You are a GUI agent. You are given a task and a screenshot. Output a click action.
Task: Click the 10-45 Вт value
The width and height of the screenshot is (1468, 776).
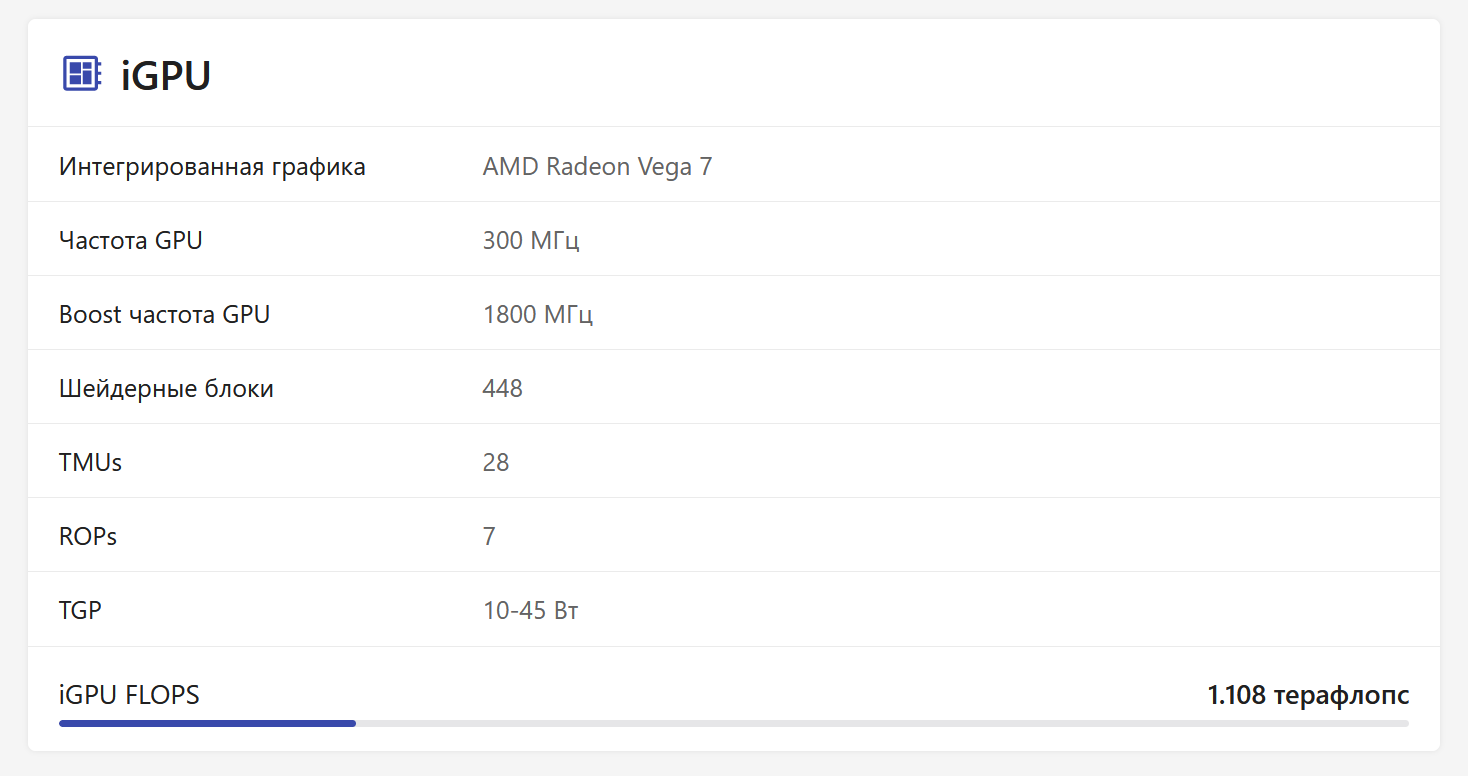pos(530,610)
